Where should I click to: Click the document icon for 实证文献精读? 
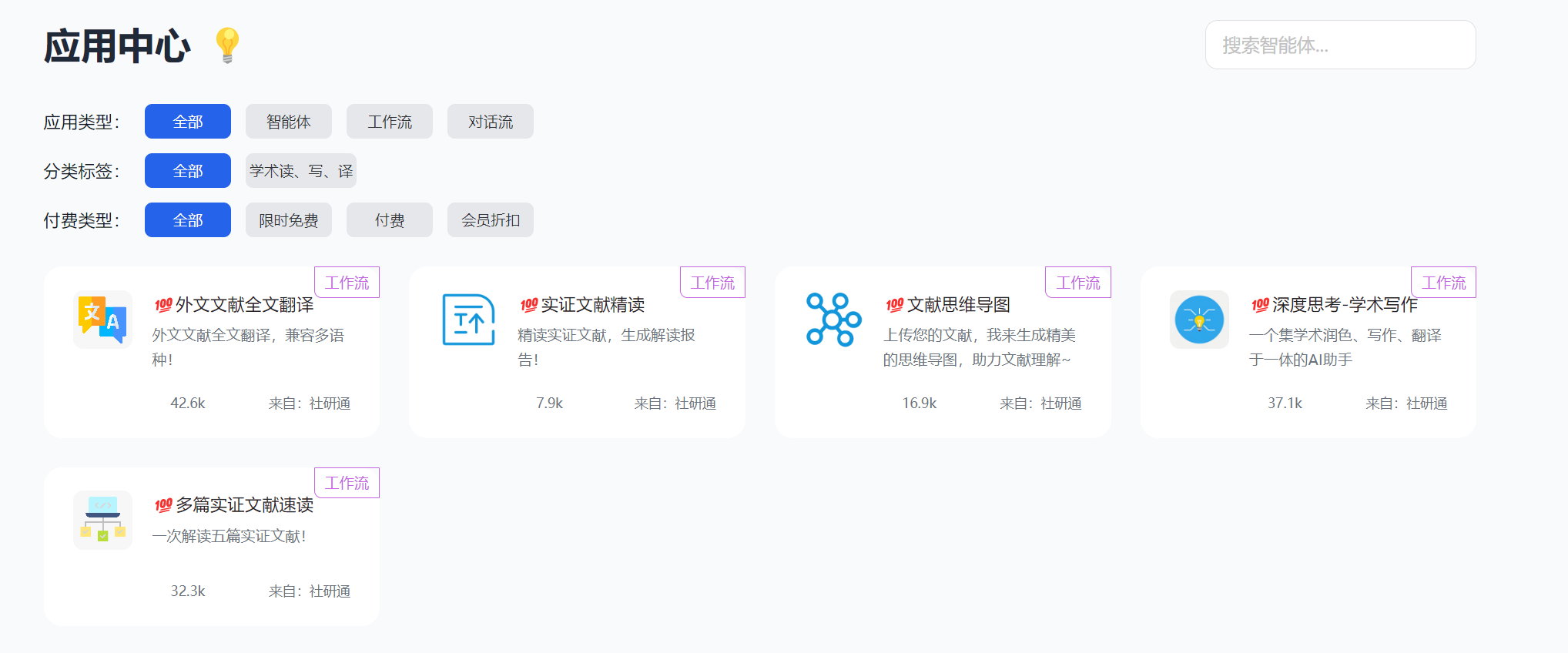tap(468, 320)
